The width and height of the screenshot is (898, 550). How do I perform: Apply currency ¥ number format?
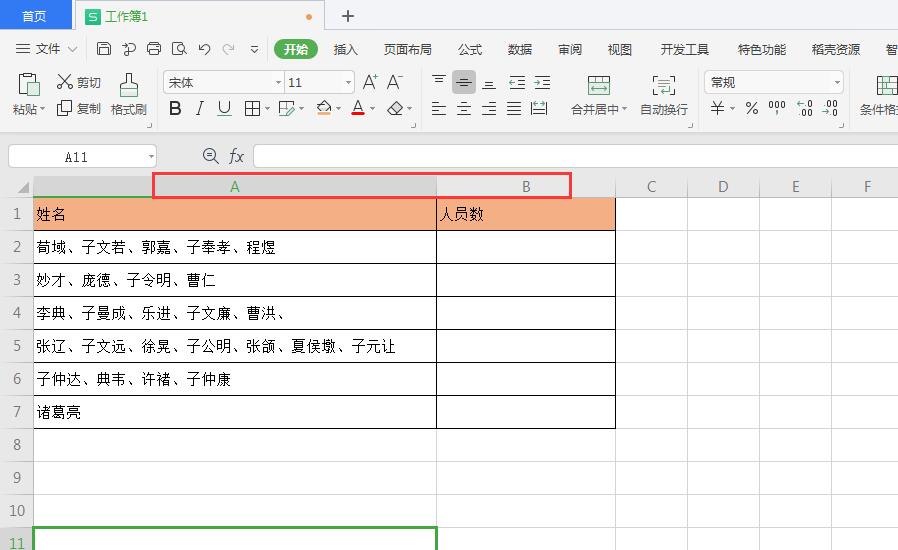click(718, 108)
